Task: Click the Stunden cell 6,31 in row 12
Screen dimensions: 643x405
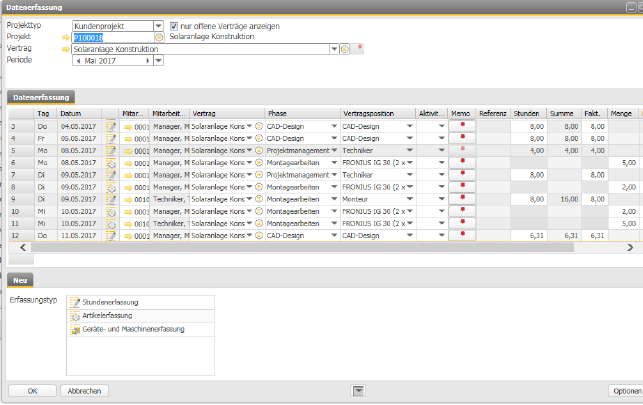Action: (528, 236)
